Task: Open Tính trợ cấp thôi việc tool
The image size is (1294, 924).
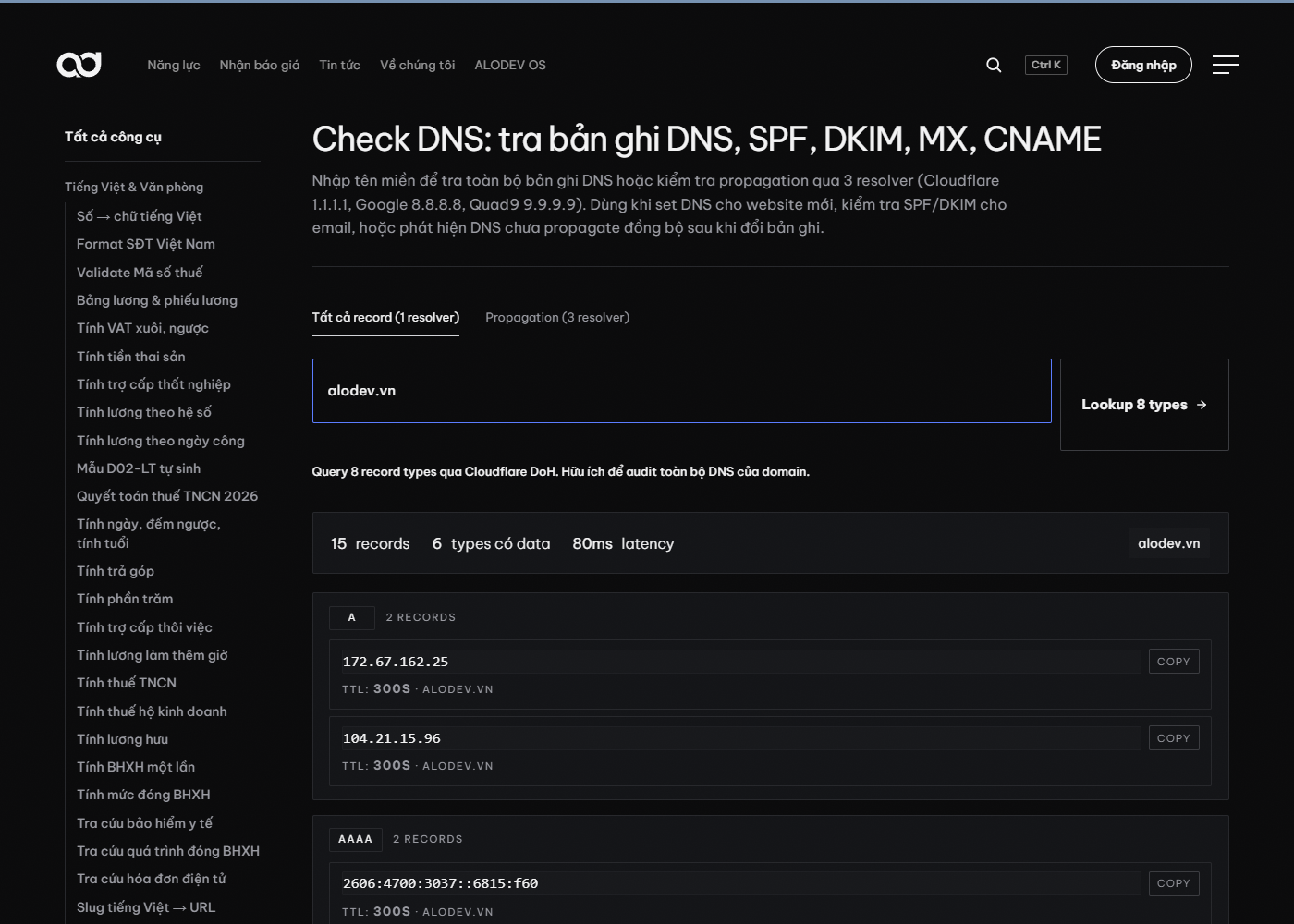Action: [x=144, y=627]
